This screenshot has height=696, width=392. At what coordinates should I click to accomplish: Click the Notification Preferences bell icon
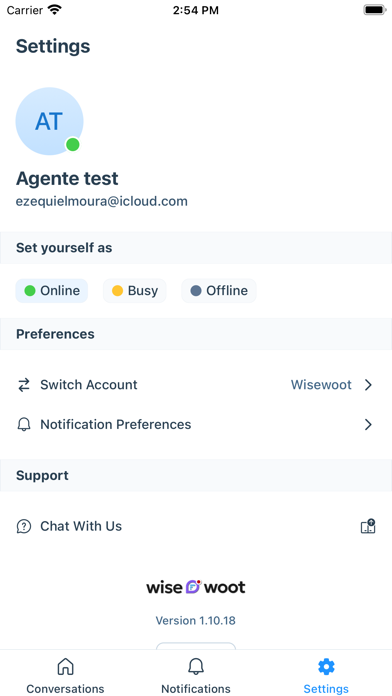pyautogui.click(x=24, y=425)
